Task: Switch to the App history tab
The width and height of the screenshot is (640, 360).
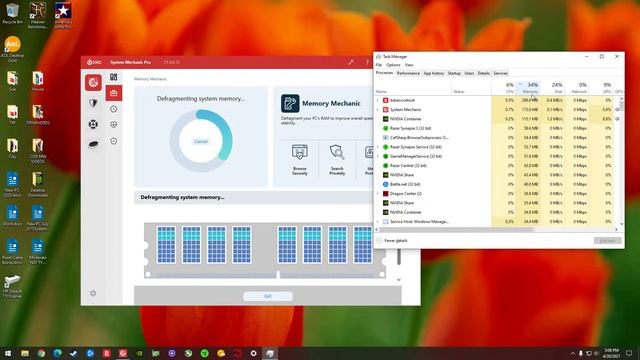Action: click(x=433, y=73)
